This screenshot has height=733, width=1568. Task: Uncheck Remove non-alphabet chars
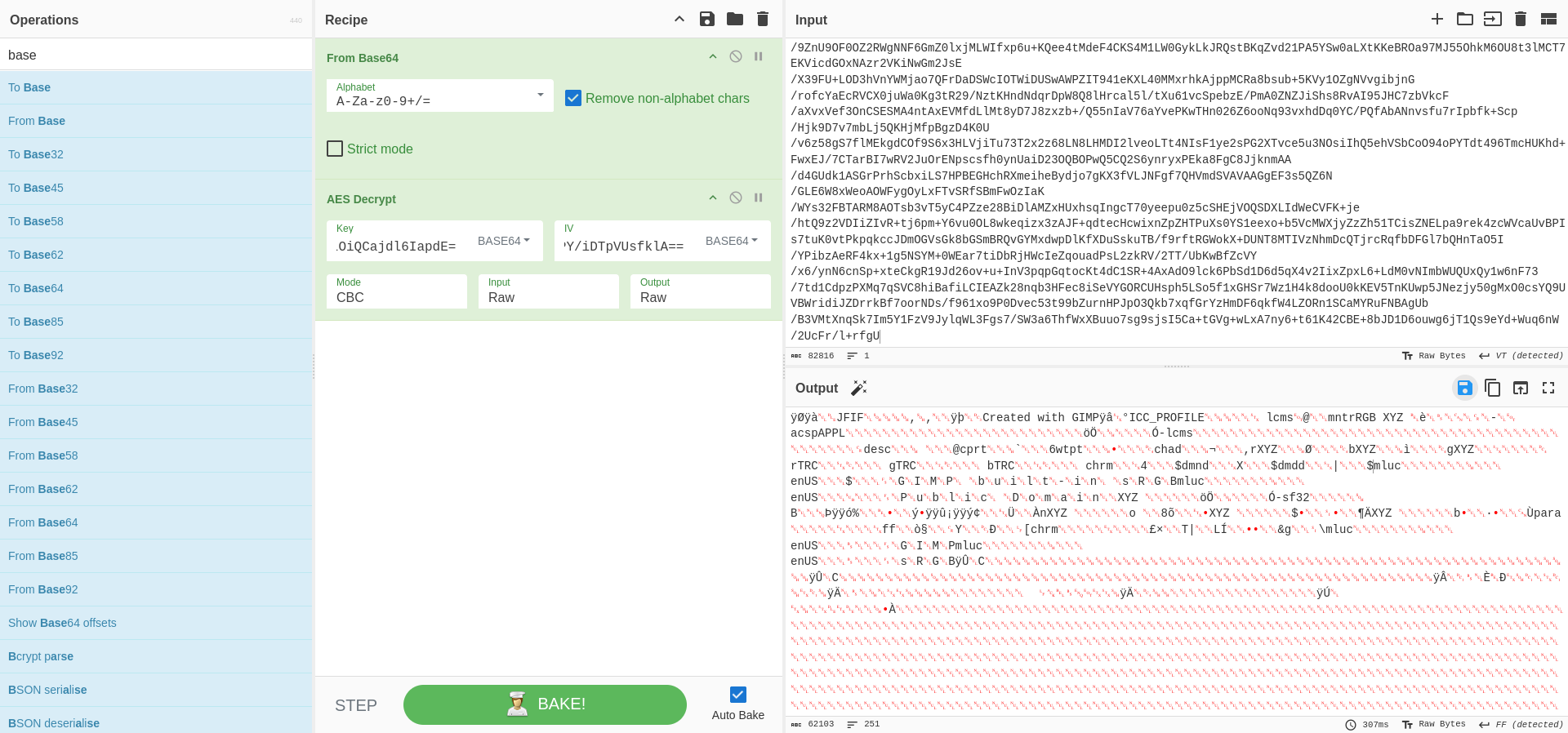574,98
